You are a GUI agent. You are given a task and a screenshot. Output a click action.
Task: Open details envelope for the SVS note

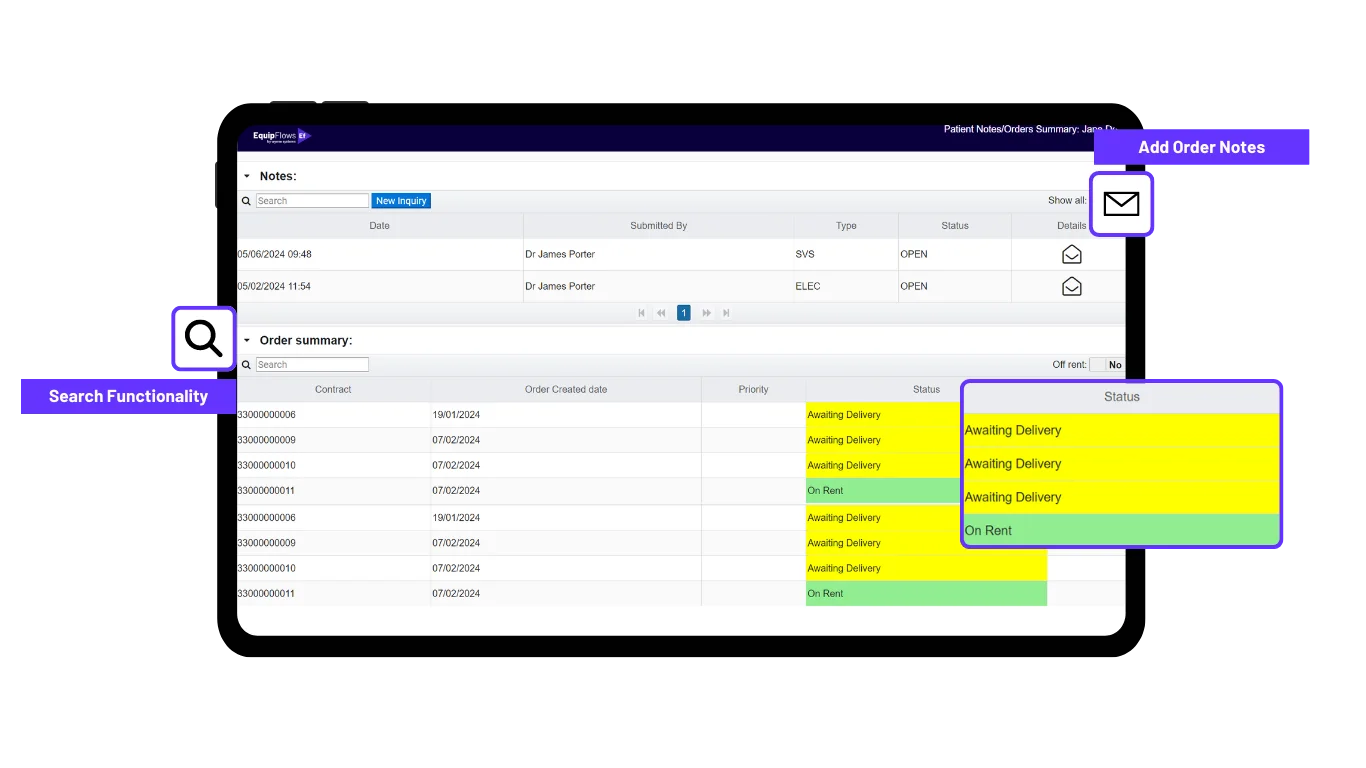pyautogui.click(x=1071, y=254)
